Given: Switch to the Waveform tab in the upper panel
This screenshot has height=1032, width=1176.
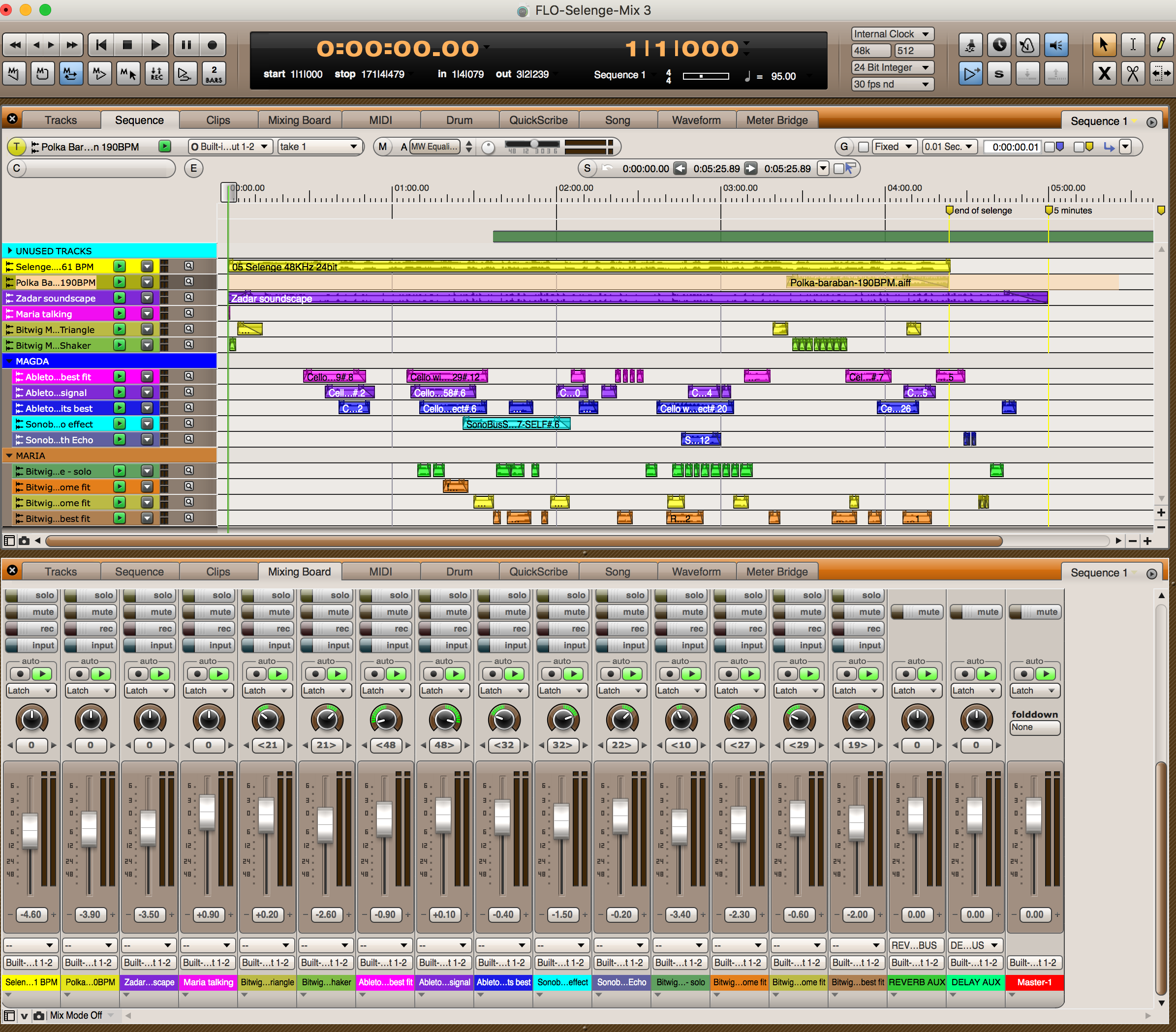Looking at the screenshot, I should pos(696,120).
